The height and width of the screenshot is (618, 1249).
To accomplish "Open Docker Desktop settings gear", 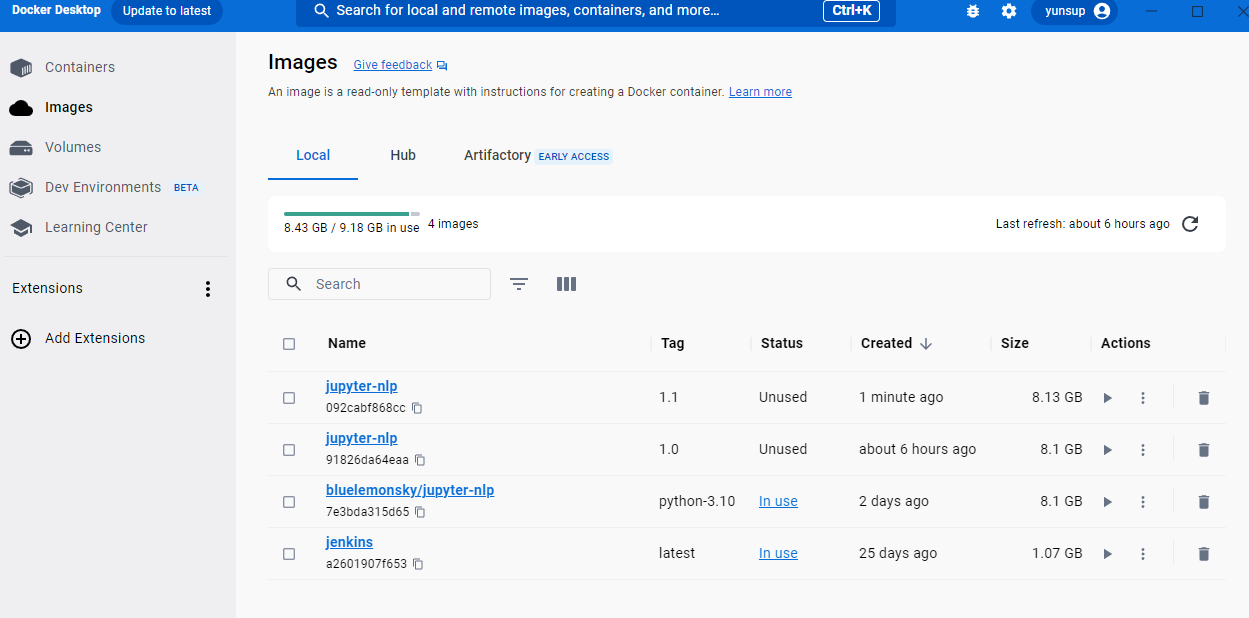I will click(x=1009, y=11).
